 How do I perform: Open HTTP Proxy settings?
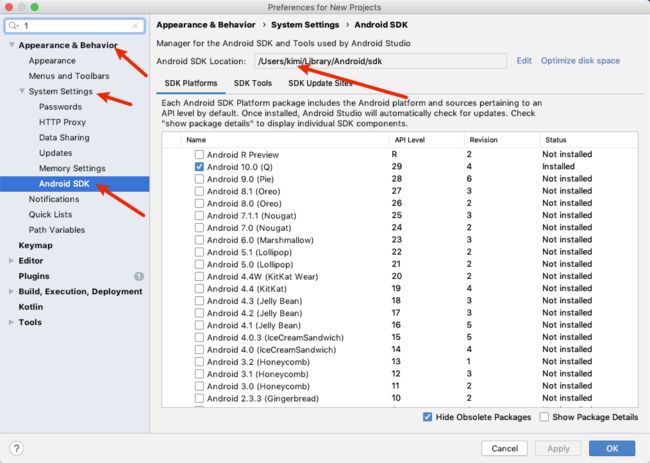click(x=62, y=122)
